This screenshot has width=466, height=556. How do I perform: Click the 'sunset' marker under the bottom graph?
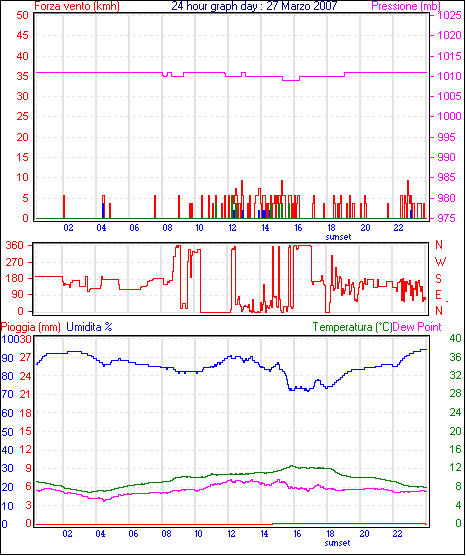click(337, 543)
